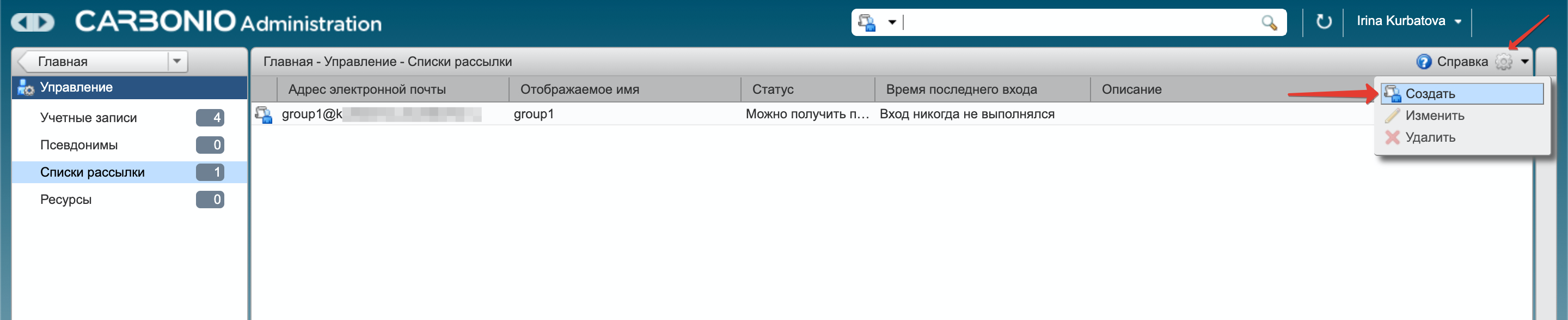1568x320 pixels.
Task: Select Создать from the actions menu
Action: [x=1430, y=94]
